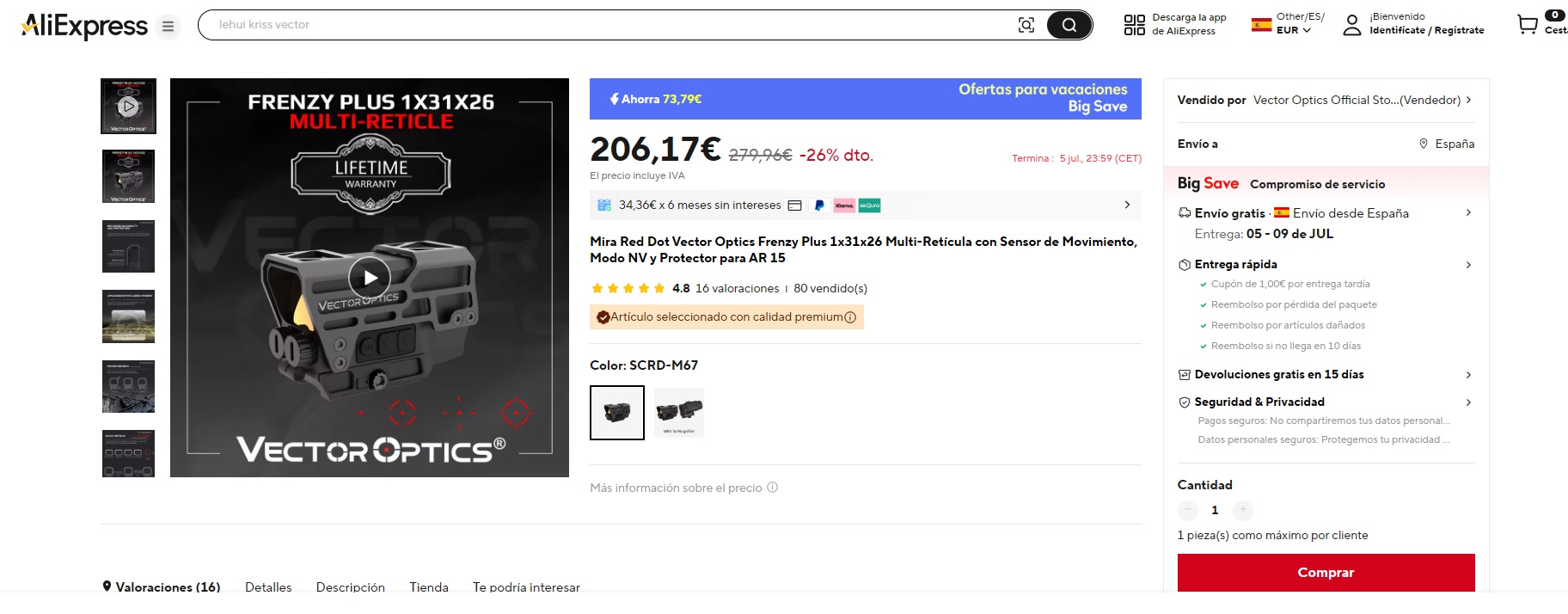Screen dimensions: 1568x614
Task: Open the AliExpress app QR code icon
Action: pyautogui.click(x=1134, y=25)
